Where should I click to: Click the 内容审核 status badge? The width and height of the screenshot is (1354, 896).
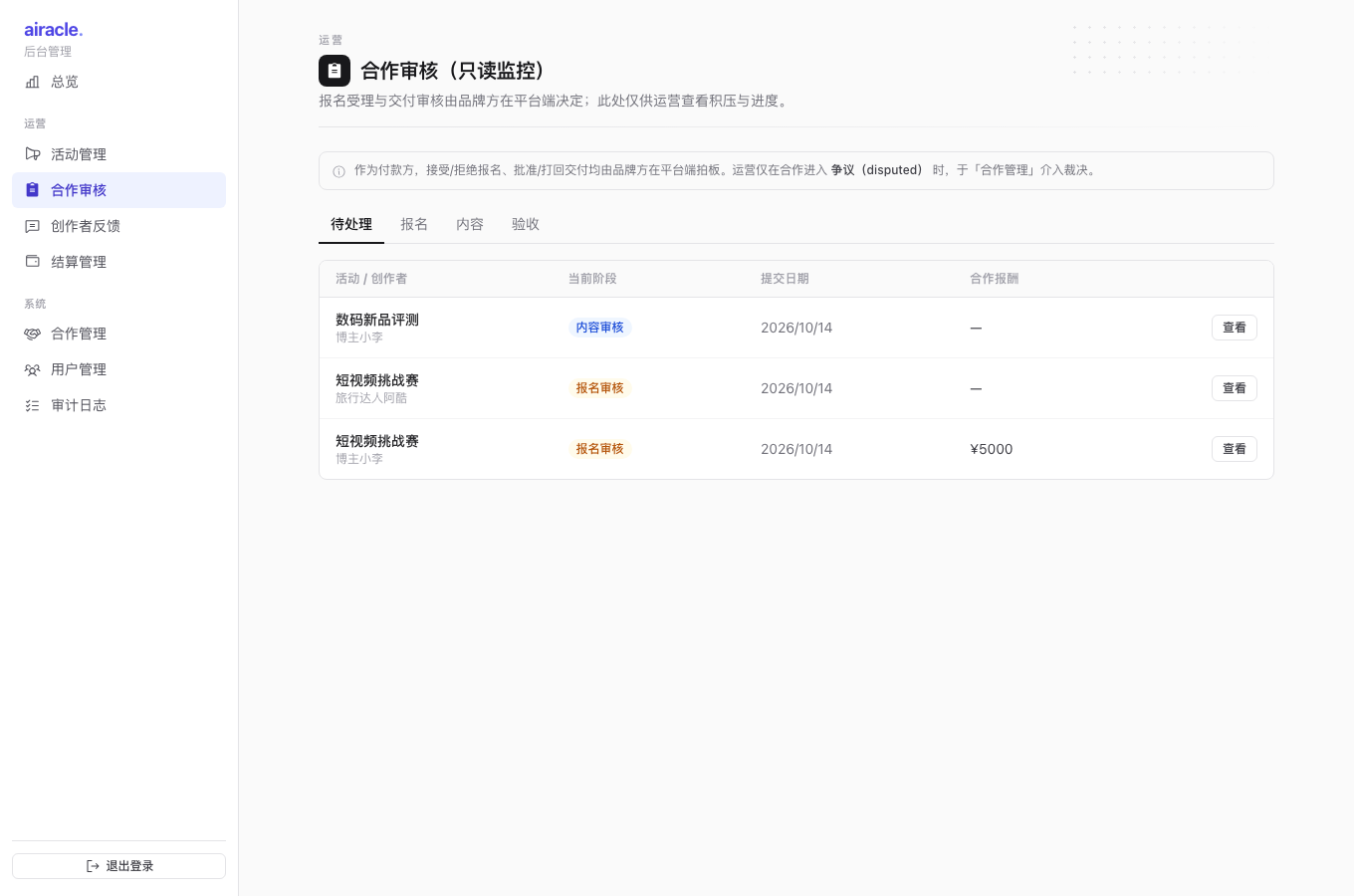(x=600, y=328)
